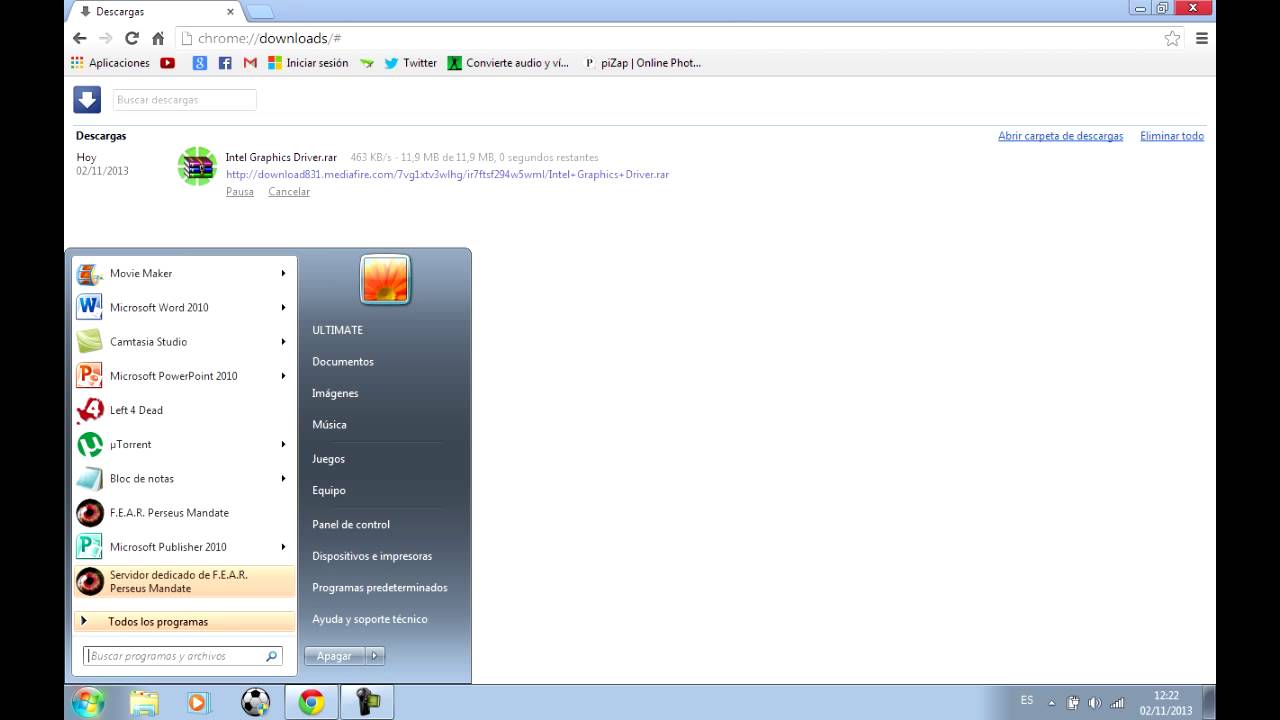The width and height of the screenshot is (1280, 720).
Task: Expand the Camtasia Studio jump list arrow
Action: click(283, 341)
